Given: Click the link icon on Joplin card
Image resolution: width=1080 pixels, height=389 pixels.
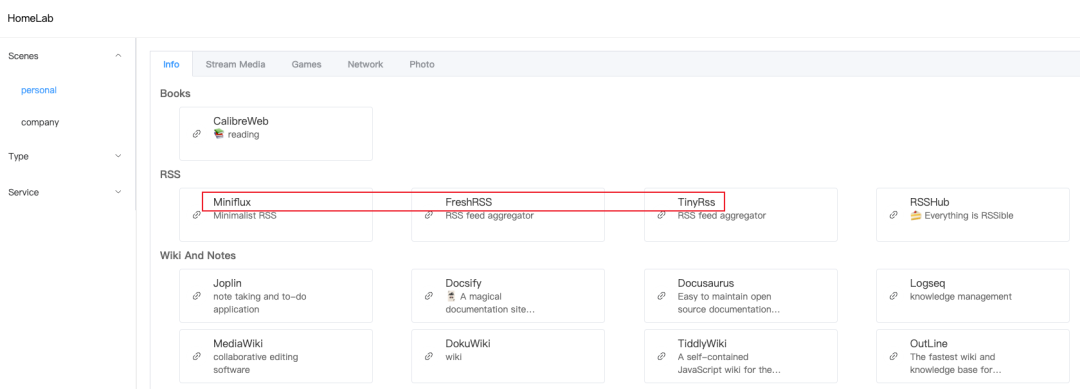Looking at the screenshot, I should [x=196, y=296].
